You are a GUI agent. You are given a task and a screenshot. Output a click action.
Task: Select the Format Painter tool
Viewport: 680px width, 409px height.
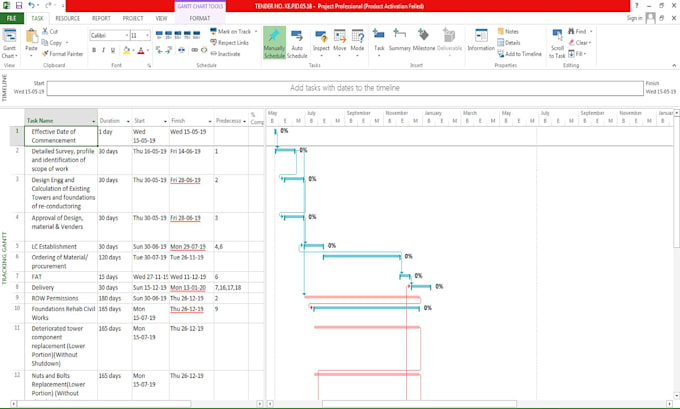pyautogui.click(x=62, y=54)
